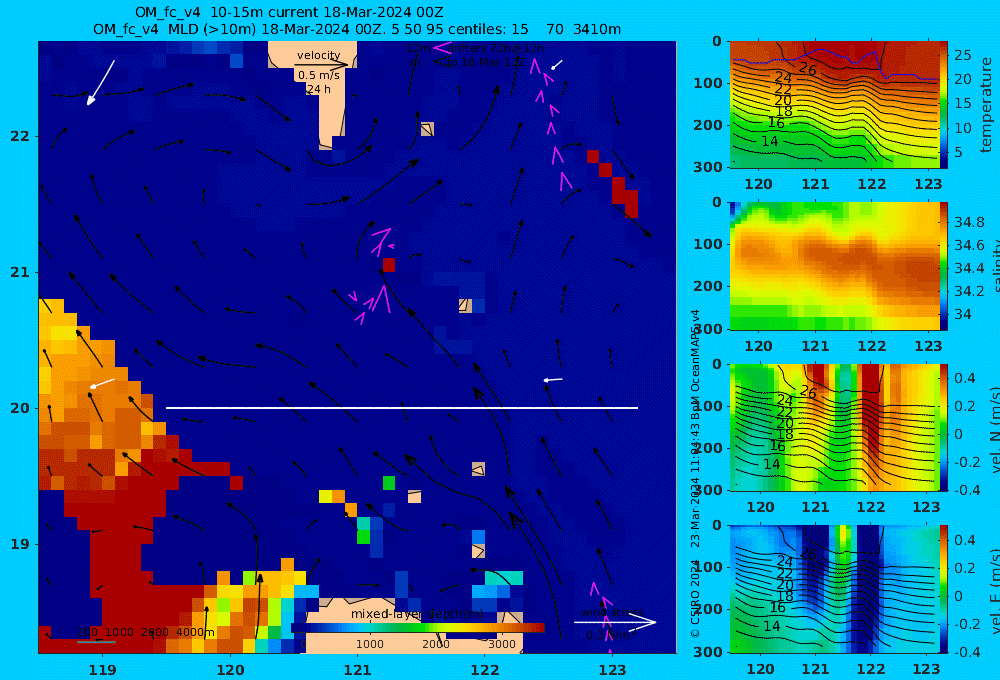Click longitude label 122 under main map
This screenshot has height=680, width=1000.
485,670
